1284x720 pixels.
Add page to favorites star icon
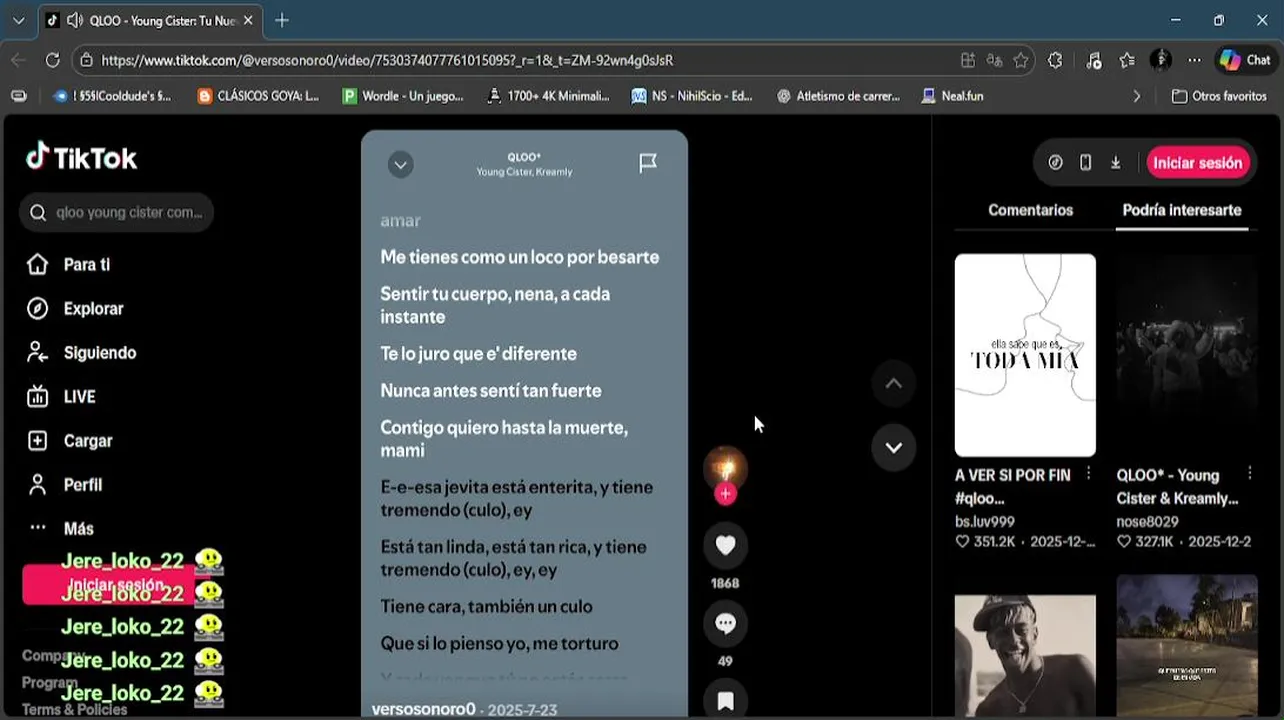pos(1021,60)
